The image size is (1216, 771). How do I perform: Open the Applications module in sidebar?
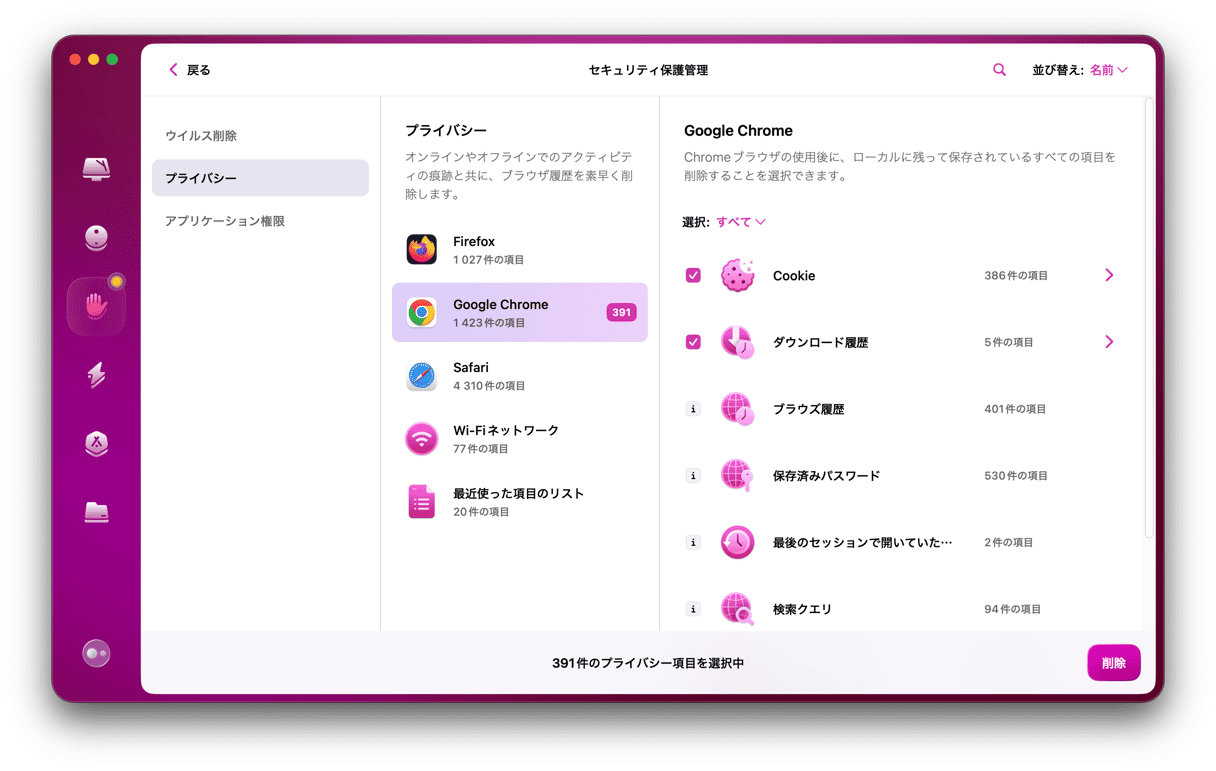click(x=96, y=444)
